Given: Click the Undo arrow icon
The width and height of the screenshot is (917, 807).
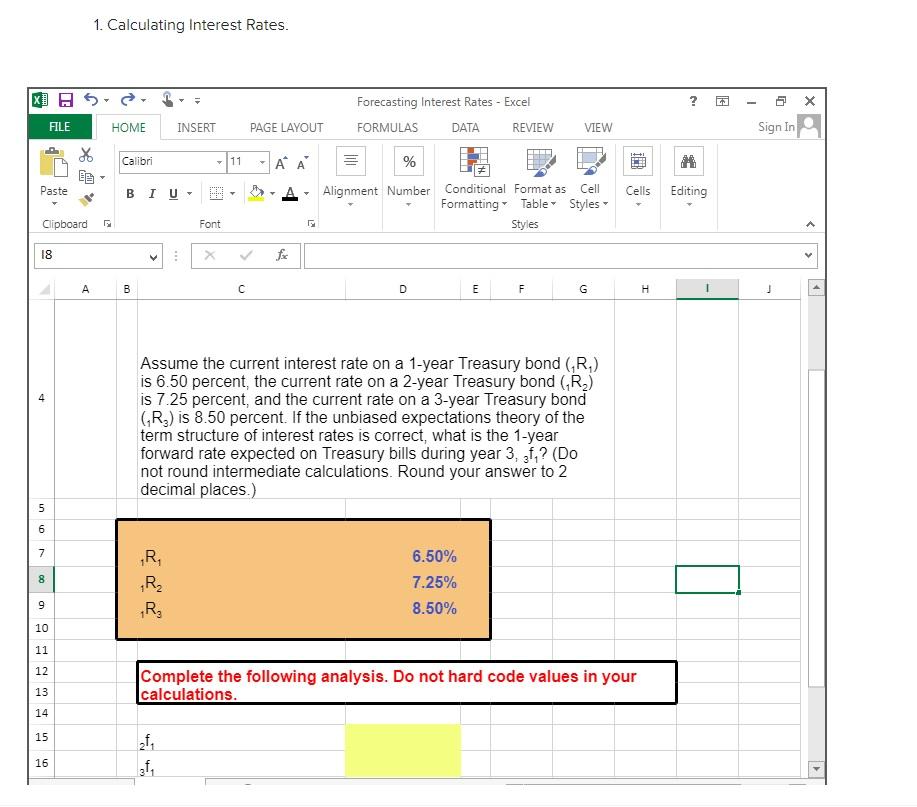Looking at the screenshot, I should 91,99.
